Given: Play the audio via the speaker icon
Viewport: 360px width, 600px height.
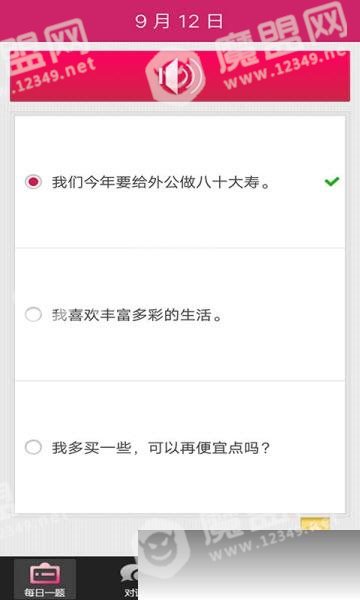Looking at the screenshot, I should pyautogui.click(x=180, y=76).
